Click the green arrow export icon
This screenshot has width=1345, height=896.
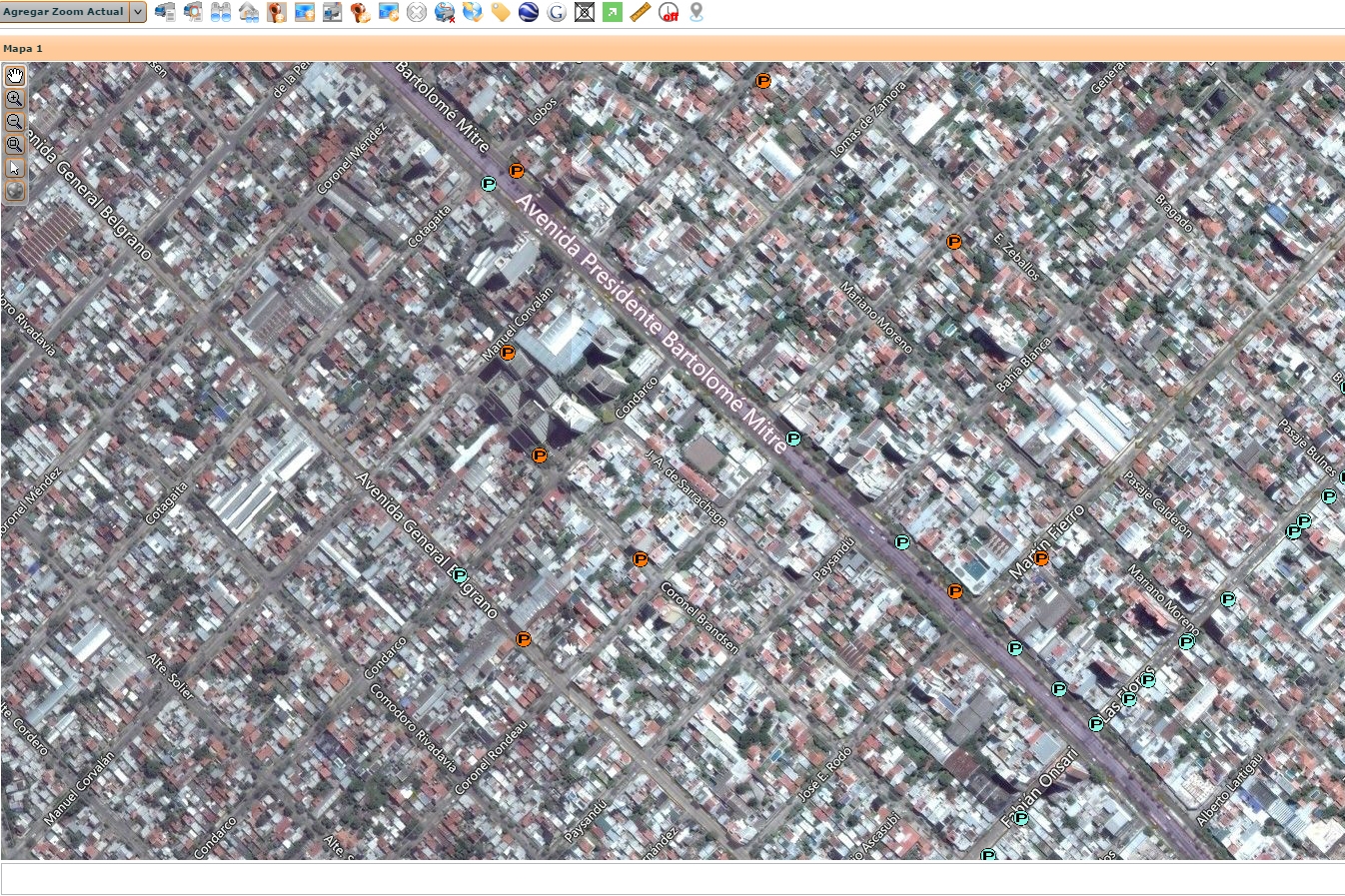[613, 12]
